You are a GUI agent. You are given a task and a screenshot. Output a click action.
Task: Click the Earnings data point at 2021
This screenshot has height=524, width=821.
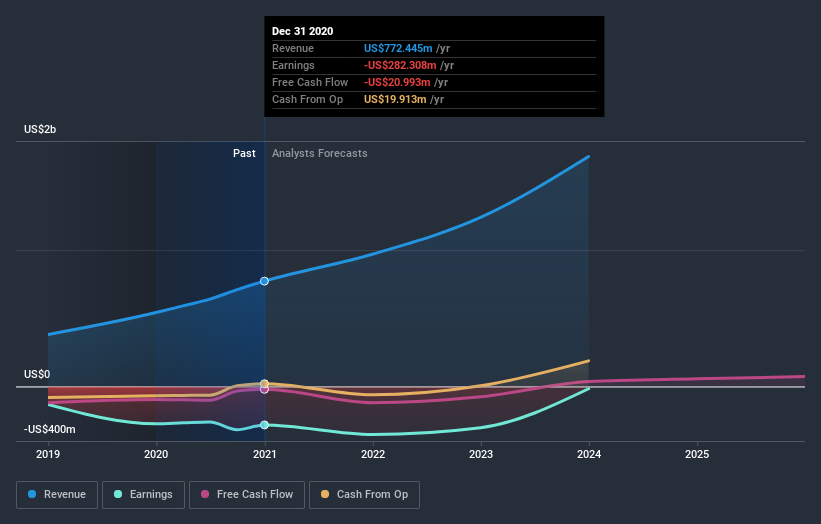tap(264, 425)
